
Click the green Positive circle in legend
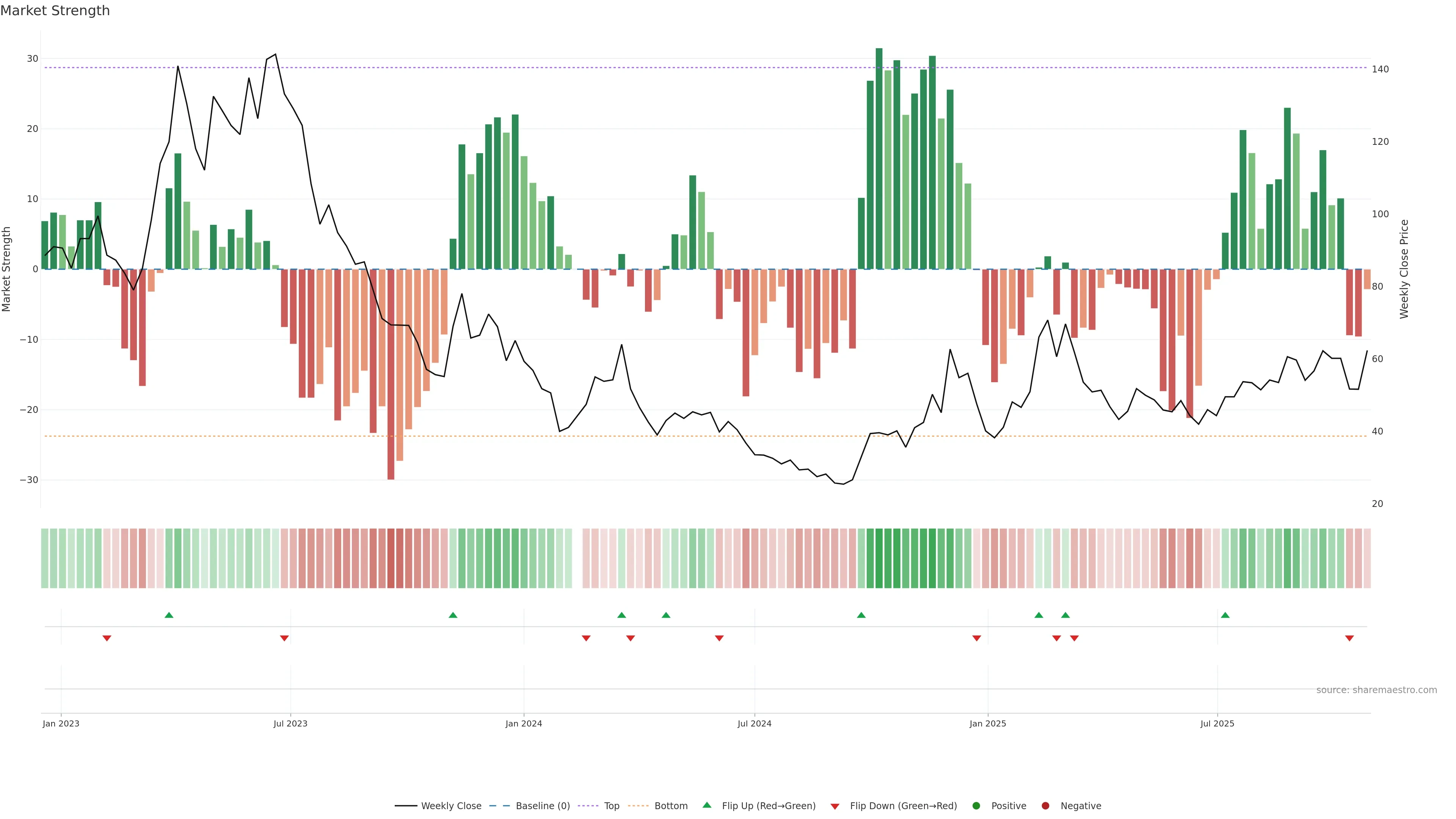click(976, 806)
